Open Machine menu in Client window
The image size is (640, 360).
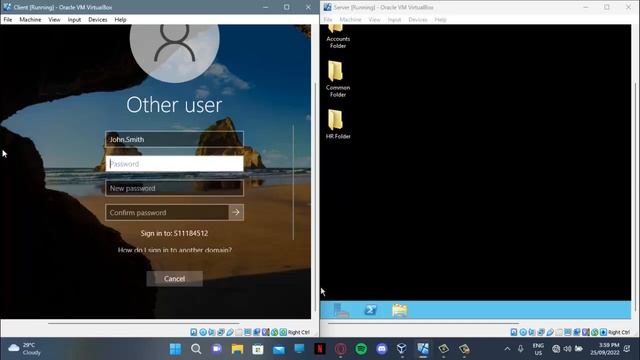click(x=30, y=20)
